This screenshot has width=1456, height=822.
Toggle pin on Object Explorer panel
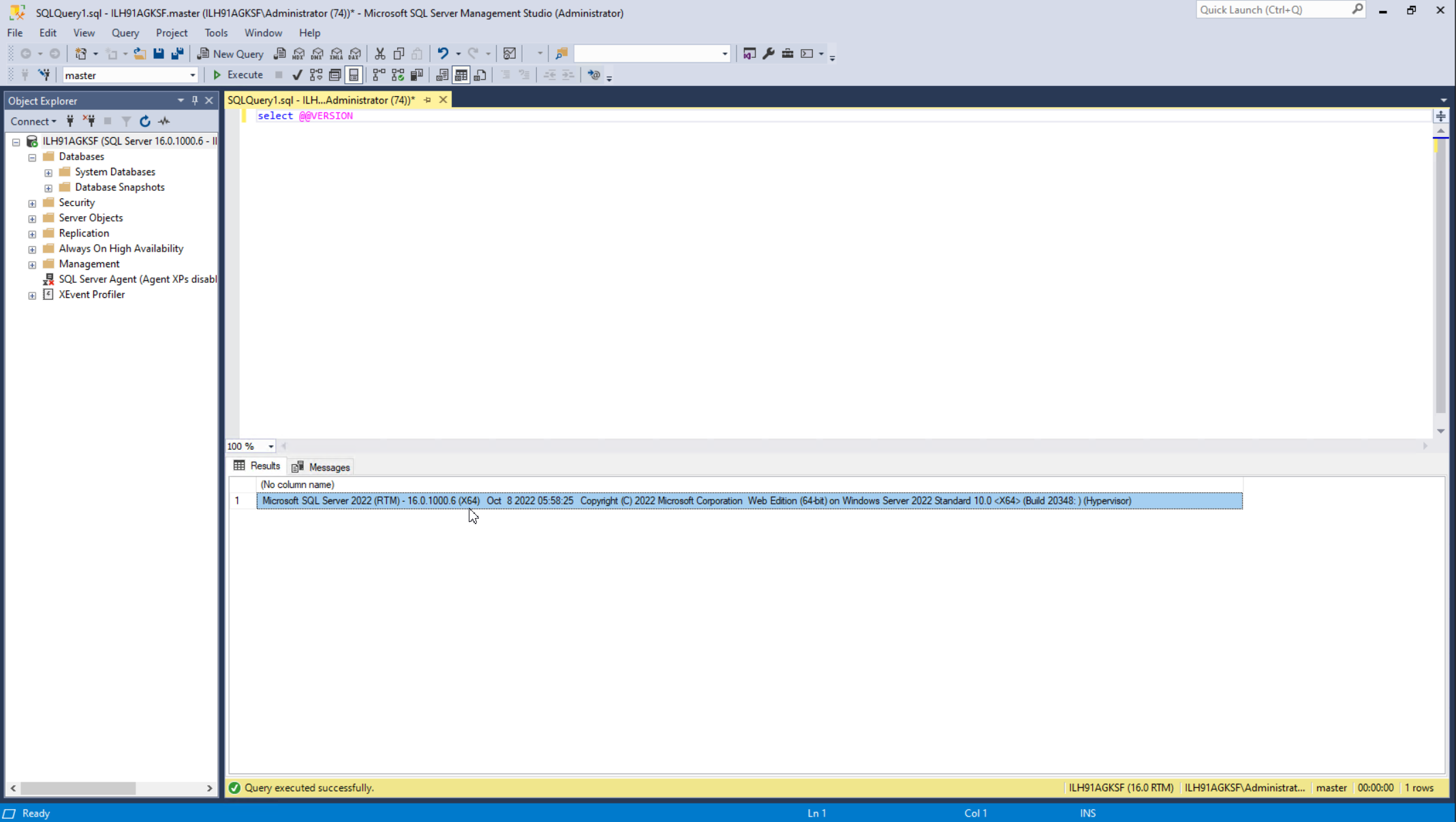pyautogui.click(x=195, y=101)
